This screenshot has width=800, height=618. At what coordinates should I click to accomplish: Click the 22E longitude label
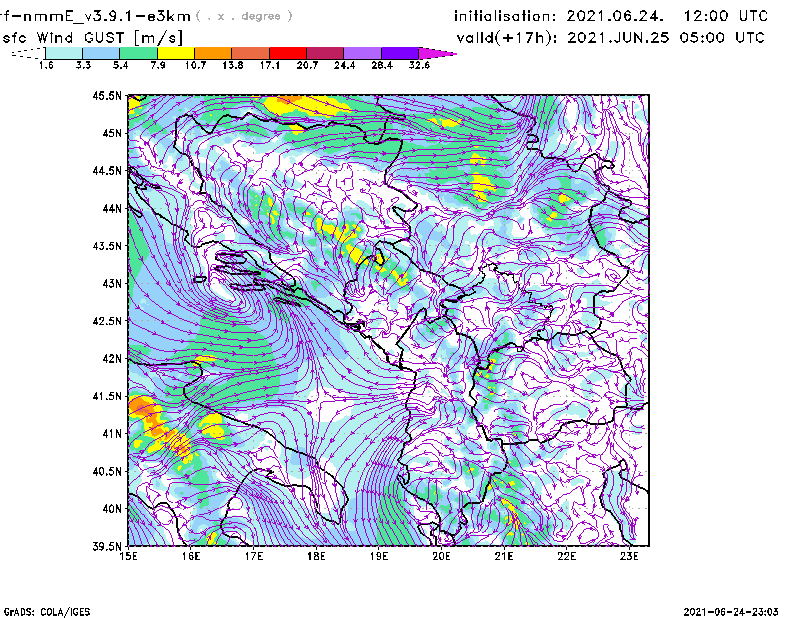tap(567, 556)
